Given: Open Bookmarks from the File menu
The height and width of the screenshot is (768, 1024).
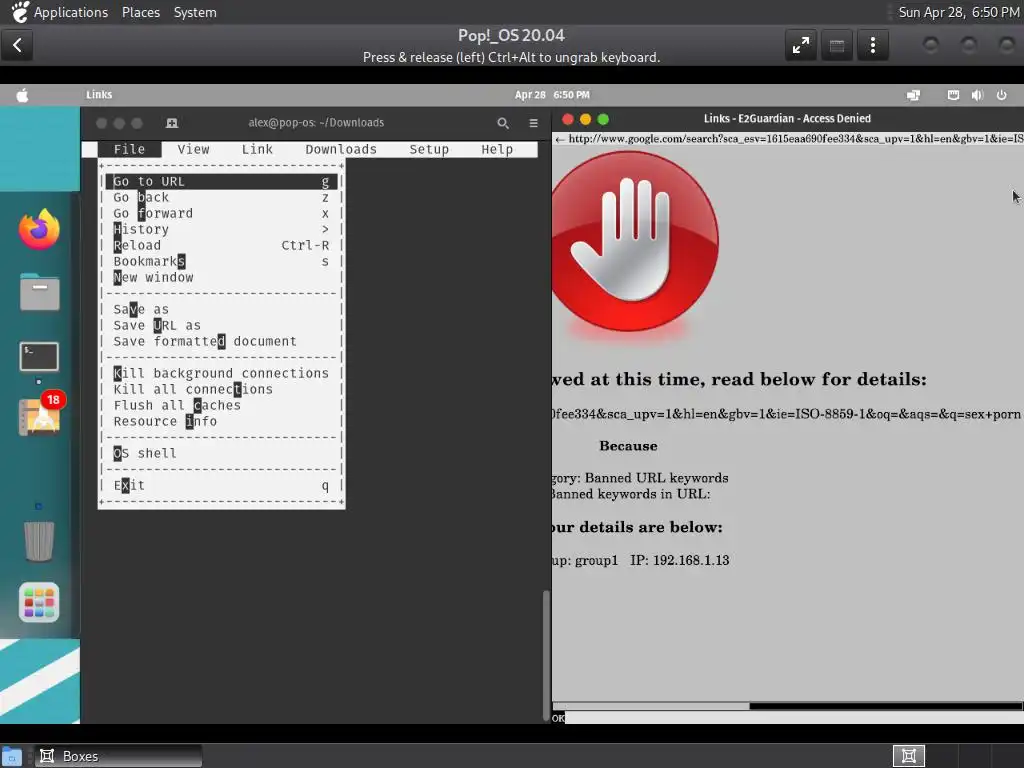Looking at the screenshot, I should 221,261.
